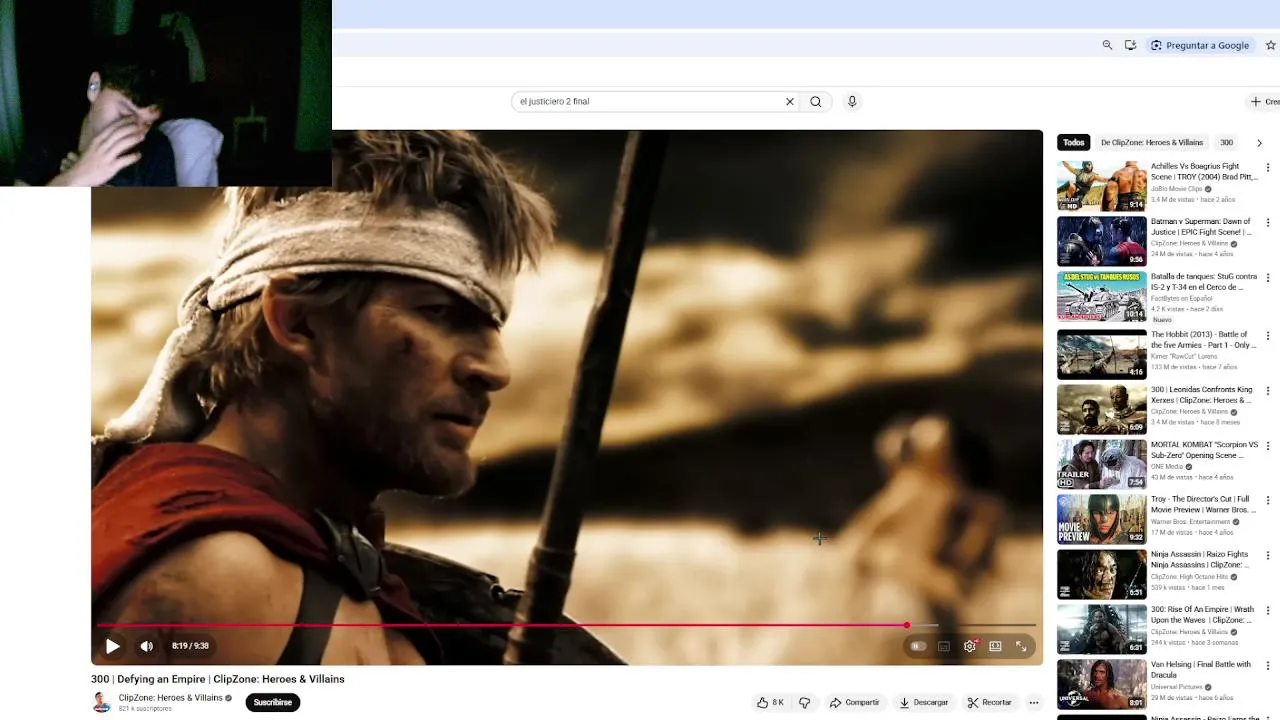Open Achilles Vs Boagrius Fight Scene thumbnail
Viewport: 1280px width, 720px height.
coord(1102,186)
